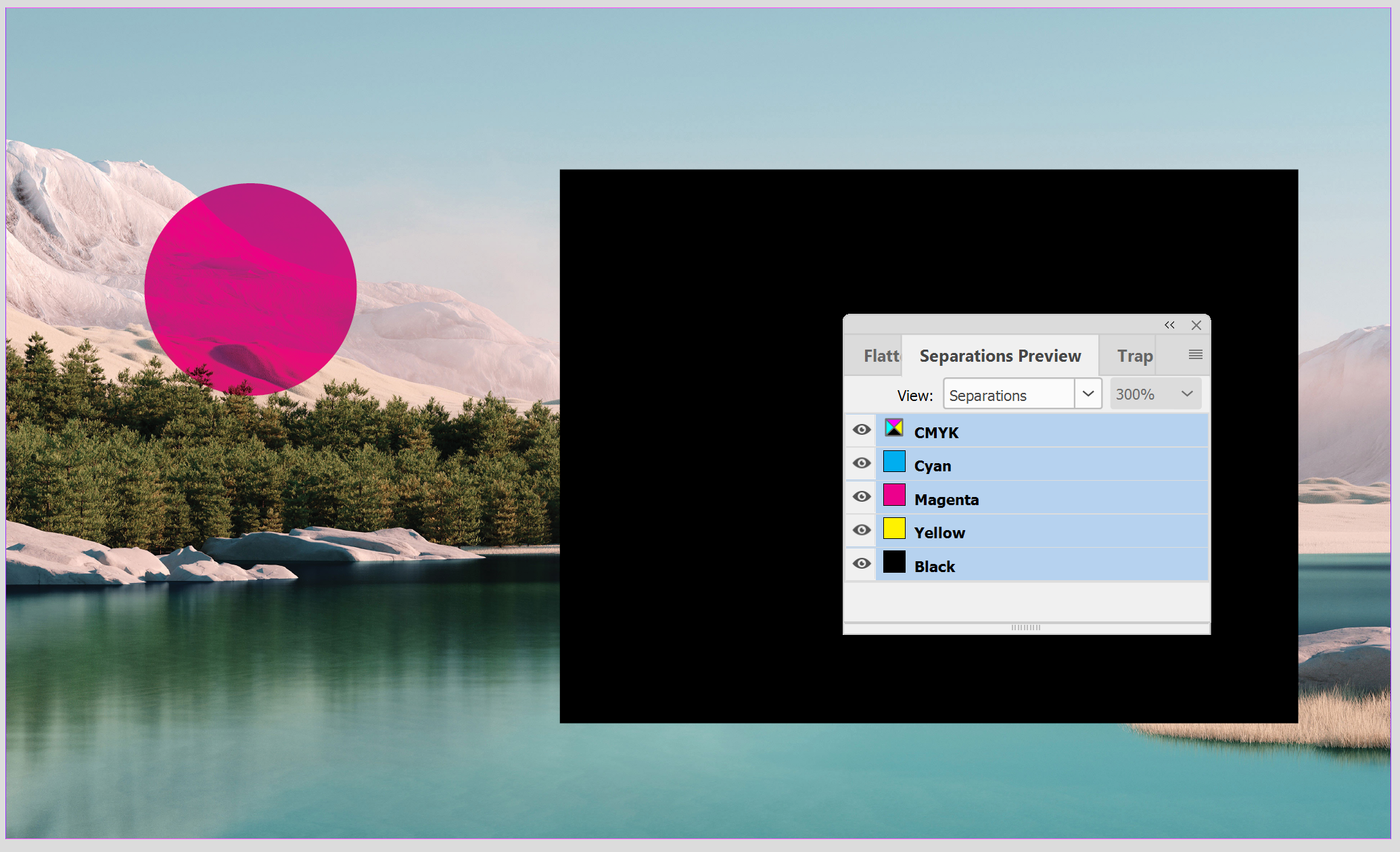Click the Black color swatch
The image size is (1400, 852).
click(x=894, y=562)
